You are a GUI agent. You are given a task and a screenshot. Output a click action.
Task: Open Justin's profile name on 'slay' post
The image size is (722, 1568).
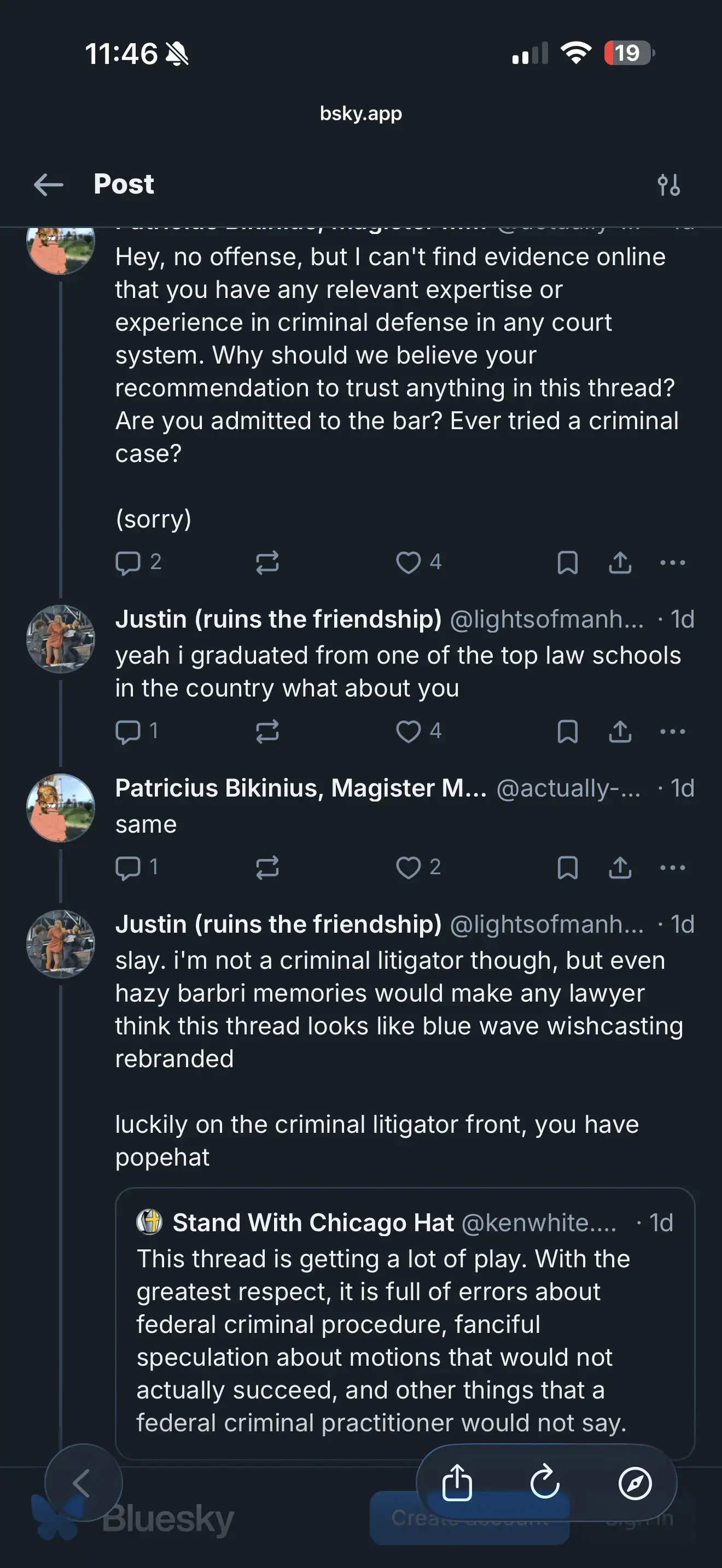pos(278,924)
